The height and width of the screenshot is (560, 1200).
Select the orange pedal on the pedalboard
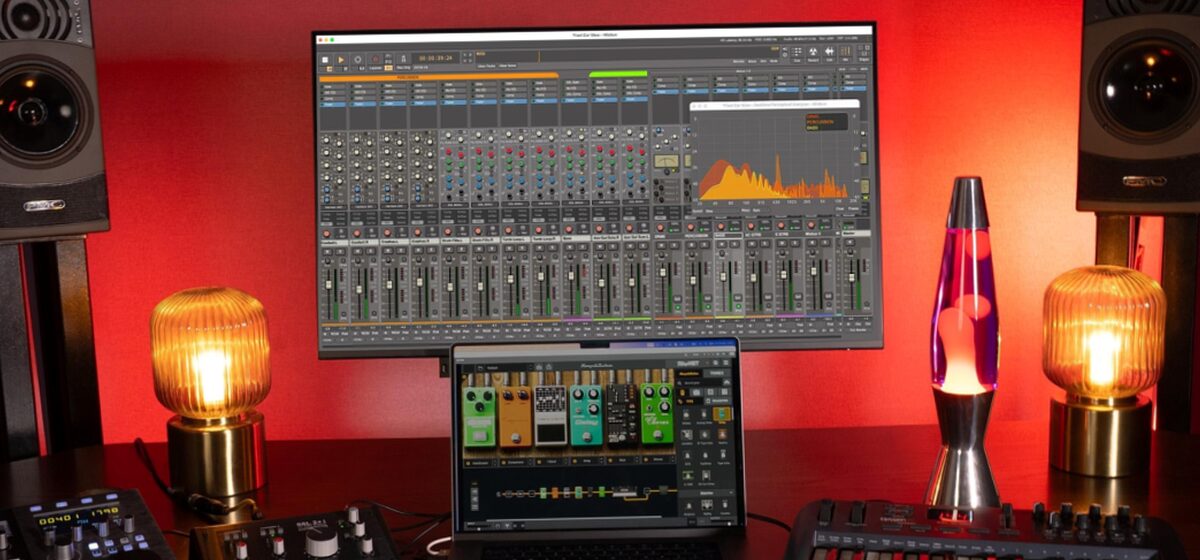[516, 416]
